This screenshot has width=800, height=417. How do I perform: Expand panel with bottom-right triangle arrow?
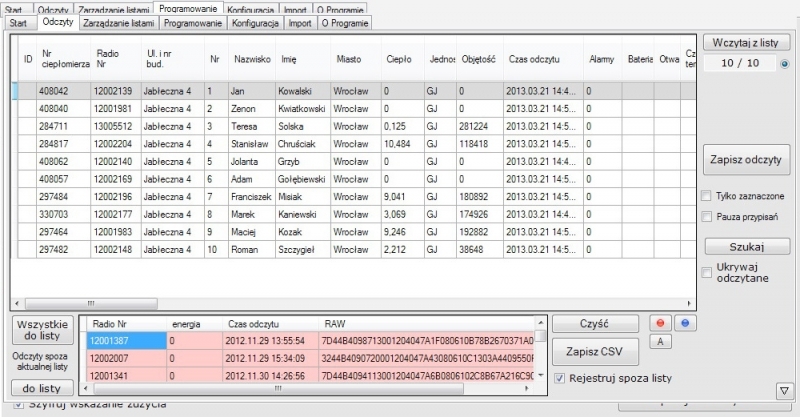[783, 390]
